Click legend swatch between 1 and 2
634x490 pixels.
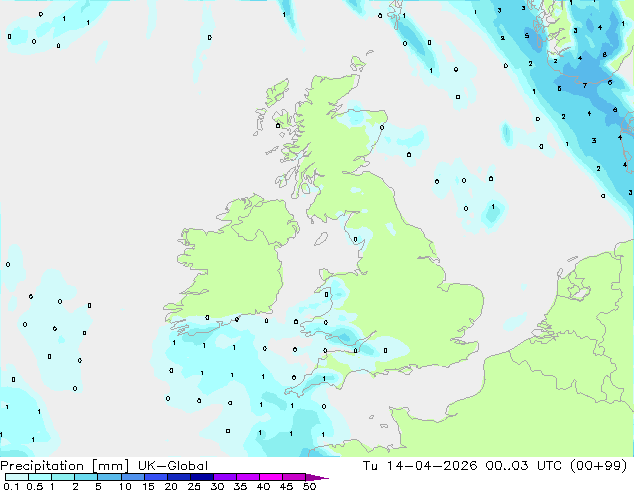[63, 477]
